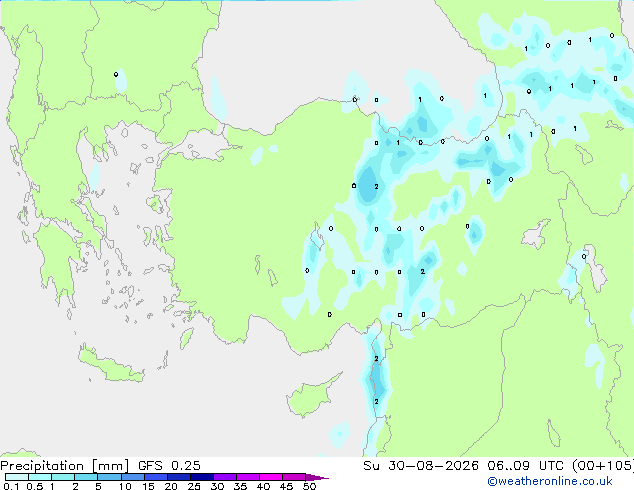Choose the 2–5 mm legend swatch
Screen dimensions: 634x490
pos(86,477)
